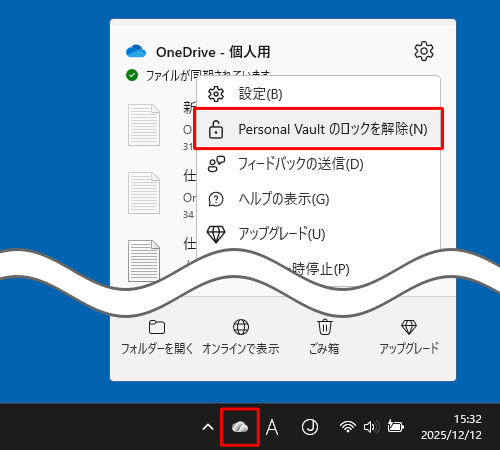This screenshot has height=450, width=500.
Task: Click フォルダーを開く button
Action: [x=157, y=337]
